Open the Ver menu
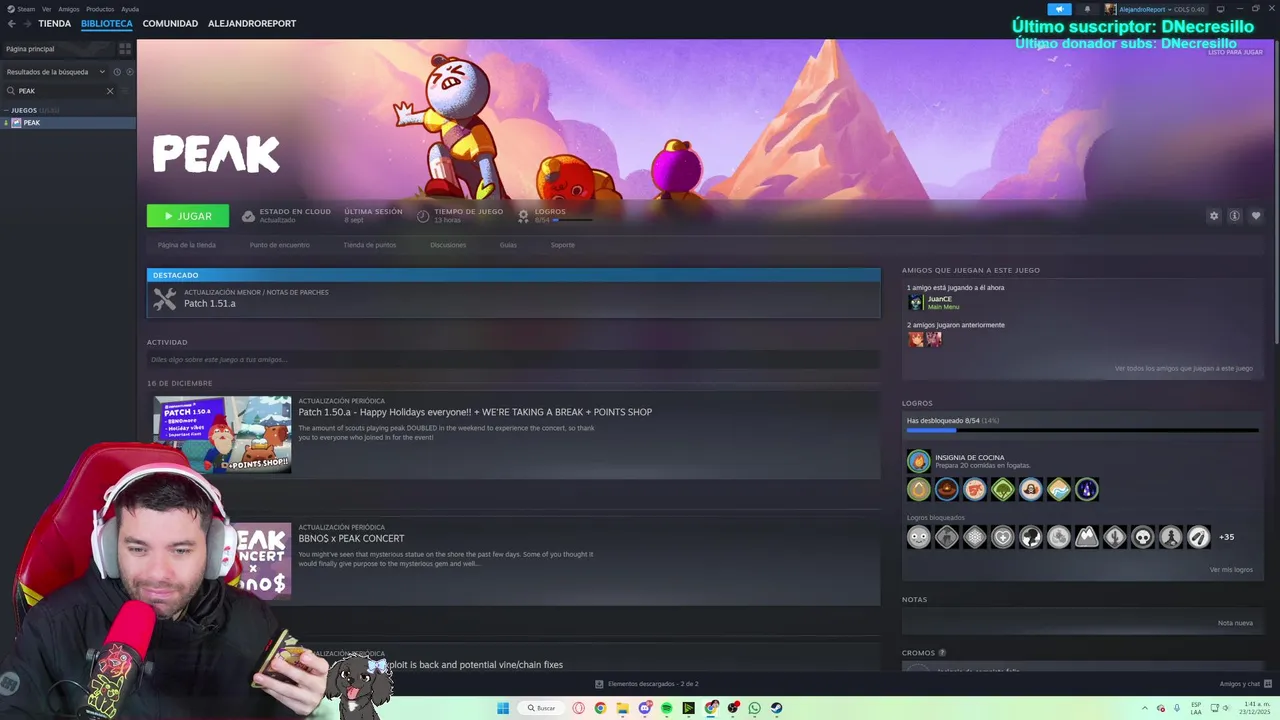The image size is (1280, 720). click(46, 9)
